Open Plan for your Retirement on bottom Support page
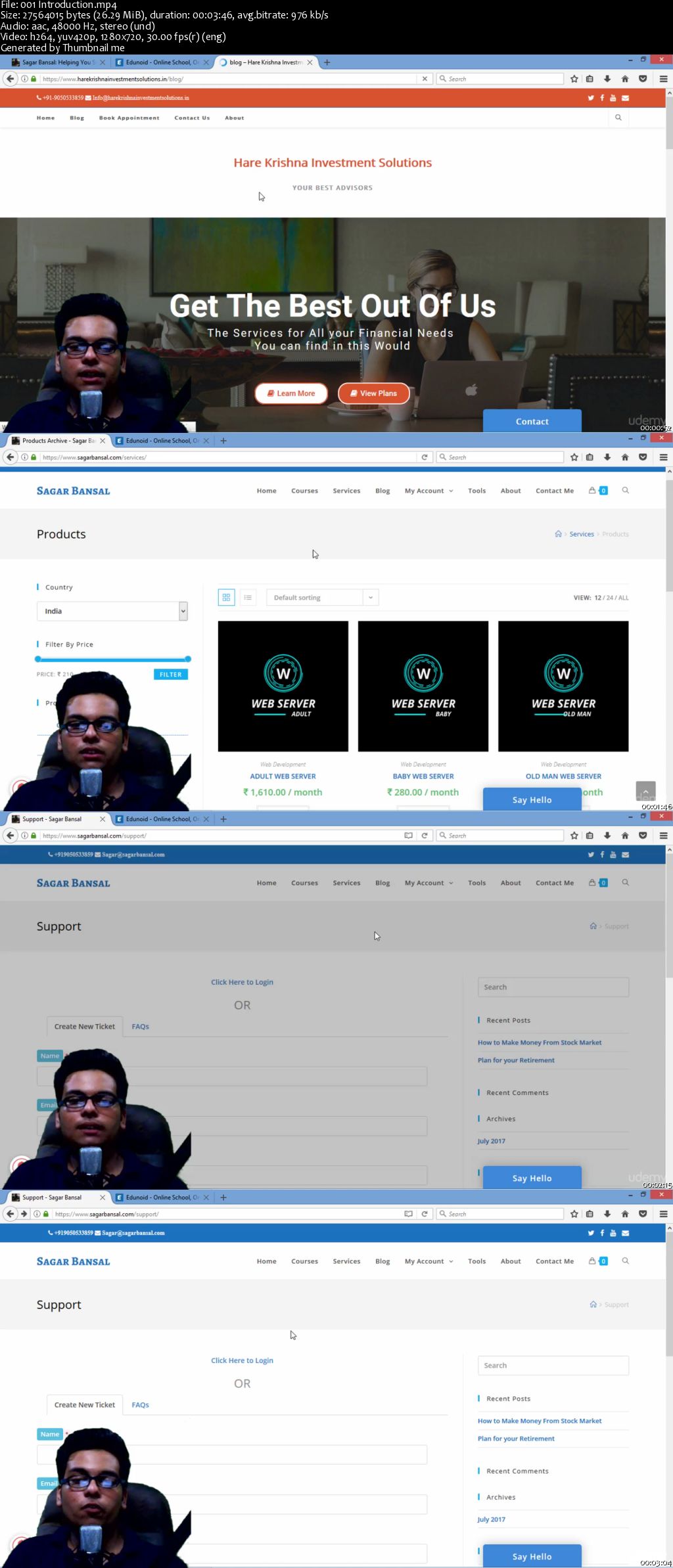Viewport: 673px width, 1568px height. click(x=516, y=1439)
